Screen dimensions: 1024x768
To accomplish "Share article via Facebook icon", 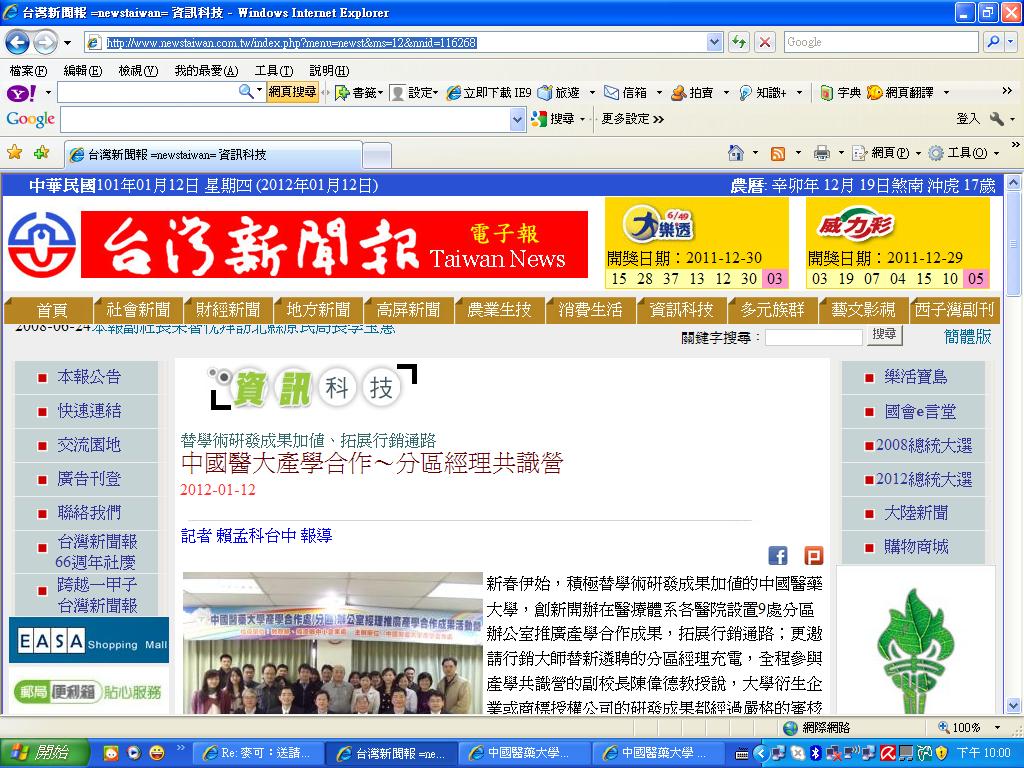I will (778, 556).
